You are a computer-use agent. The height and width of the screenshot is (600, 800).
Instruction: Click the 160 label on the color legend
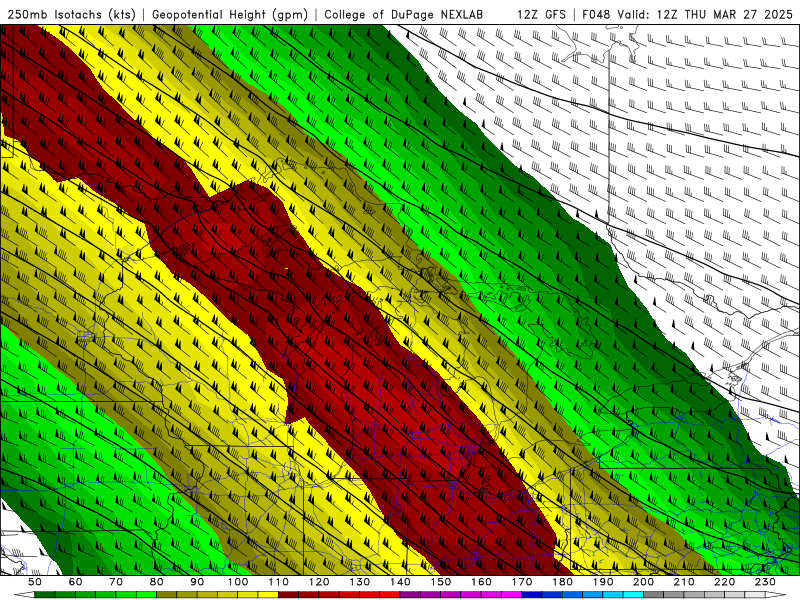(x=481, y=582)
